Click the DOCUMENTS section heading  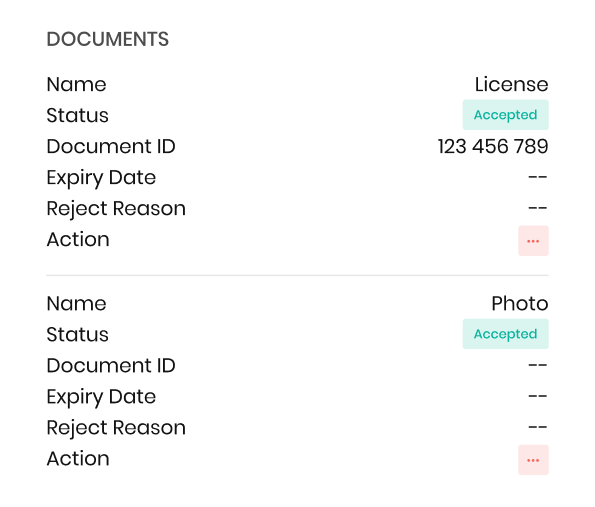click(108, 39)
